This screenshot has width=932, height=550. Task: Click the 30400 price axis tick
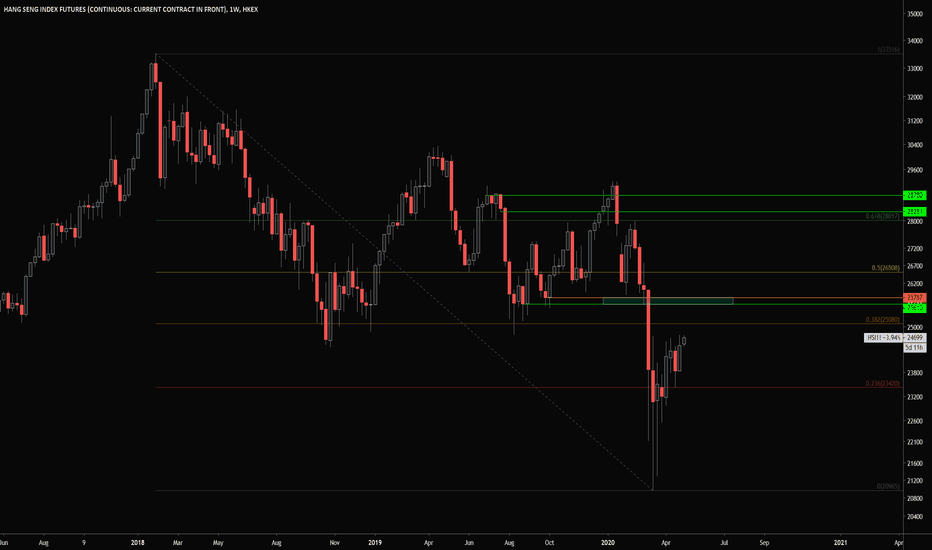pyautogui.click(x=914, y=145)
